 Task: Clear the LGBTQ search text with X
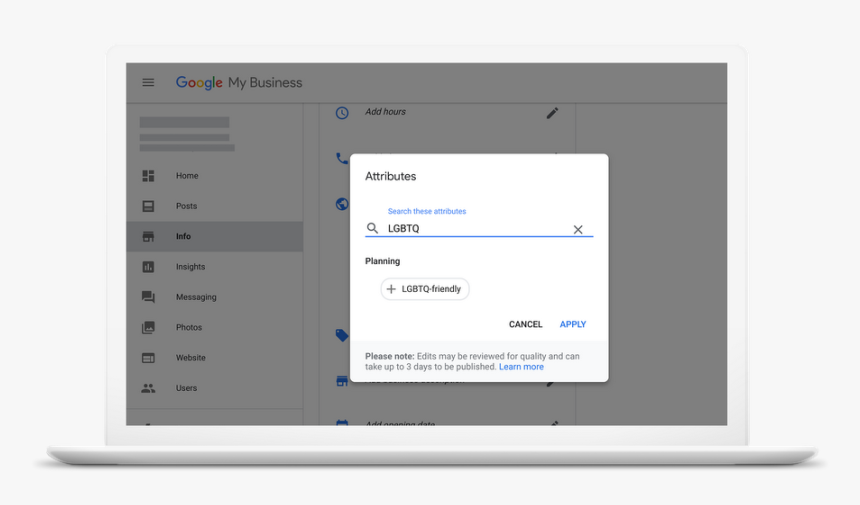[x=578, y=229]
